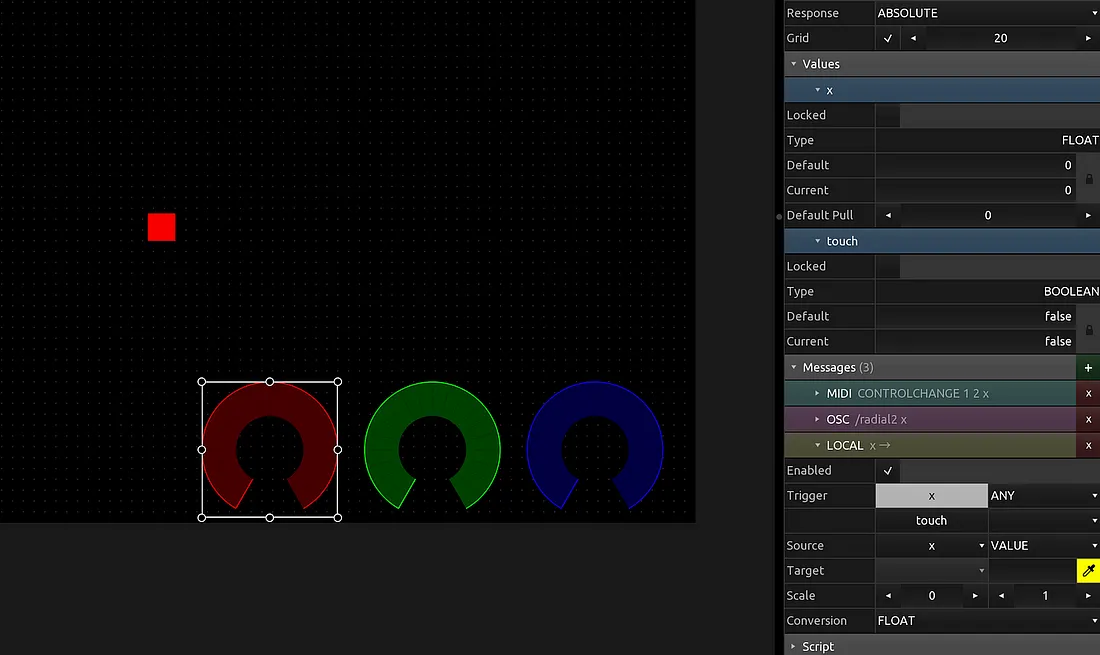The image size is (1100, 655).
Task: Increase Scale minimum with right arrow
Action: (975, 596)
